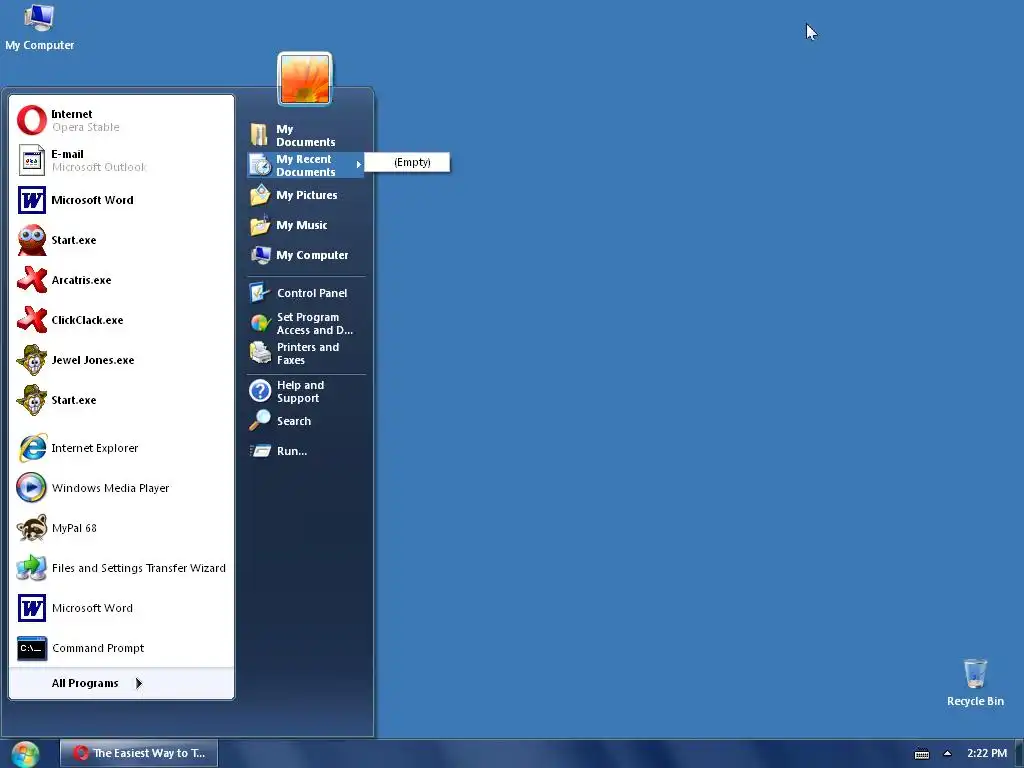
Task: Open Arcatris.exe icon
Action: point(31,280)
